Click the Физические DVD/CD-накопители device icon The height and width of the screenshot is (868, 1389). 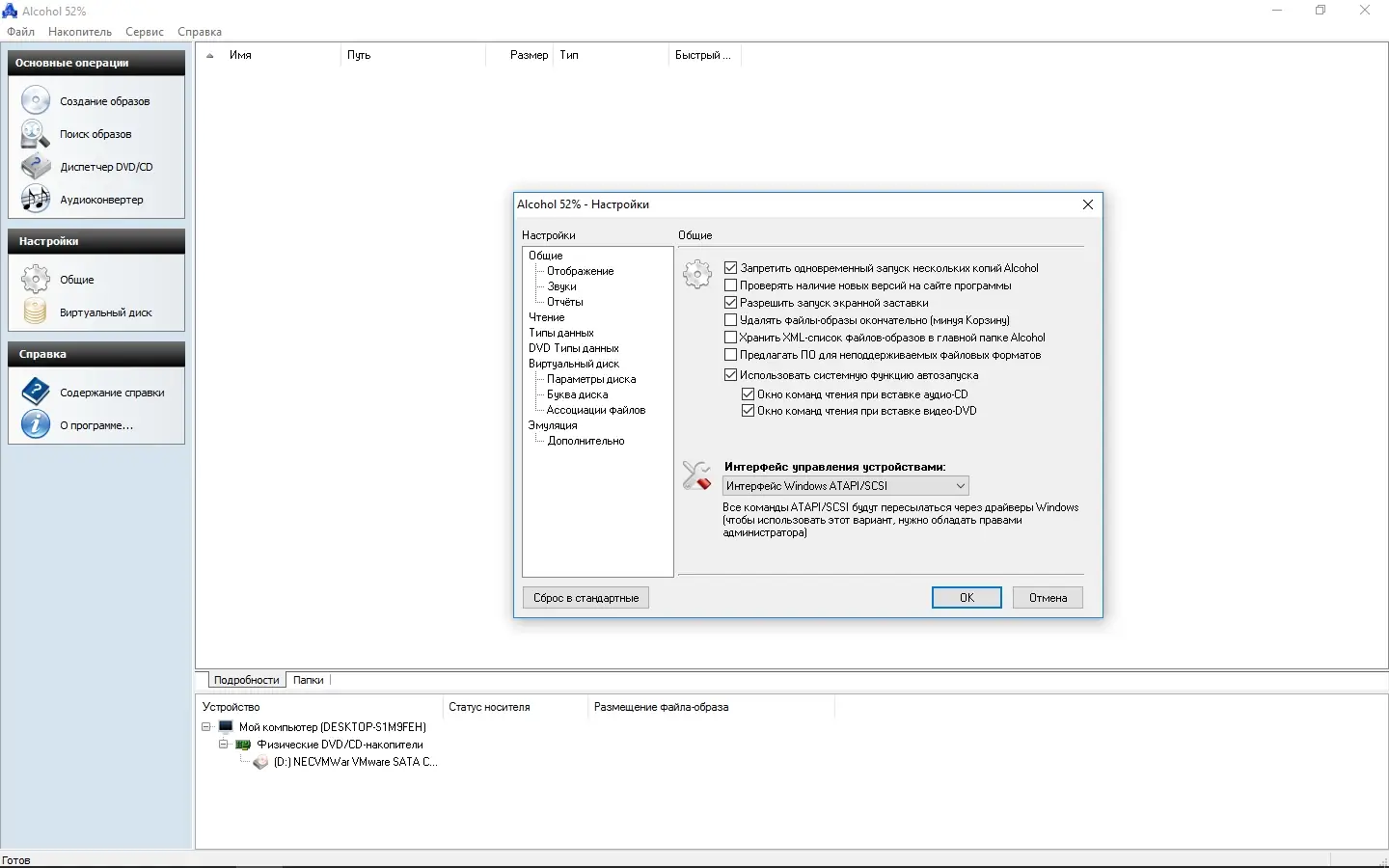coord(243,745)
